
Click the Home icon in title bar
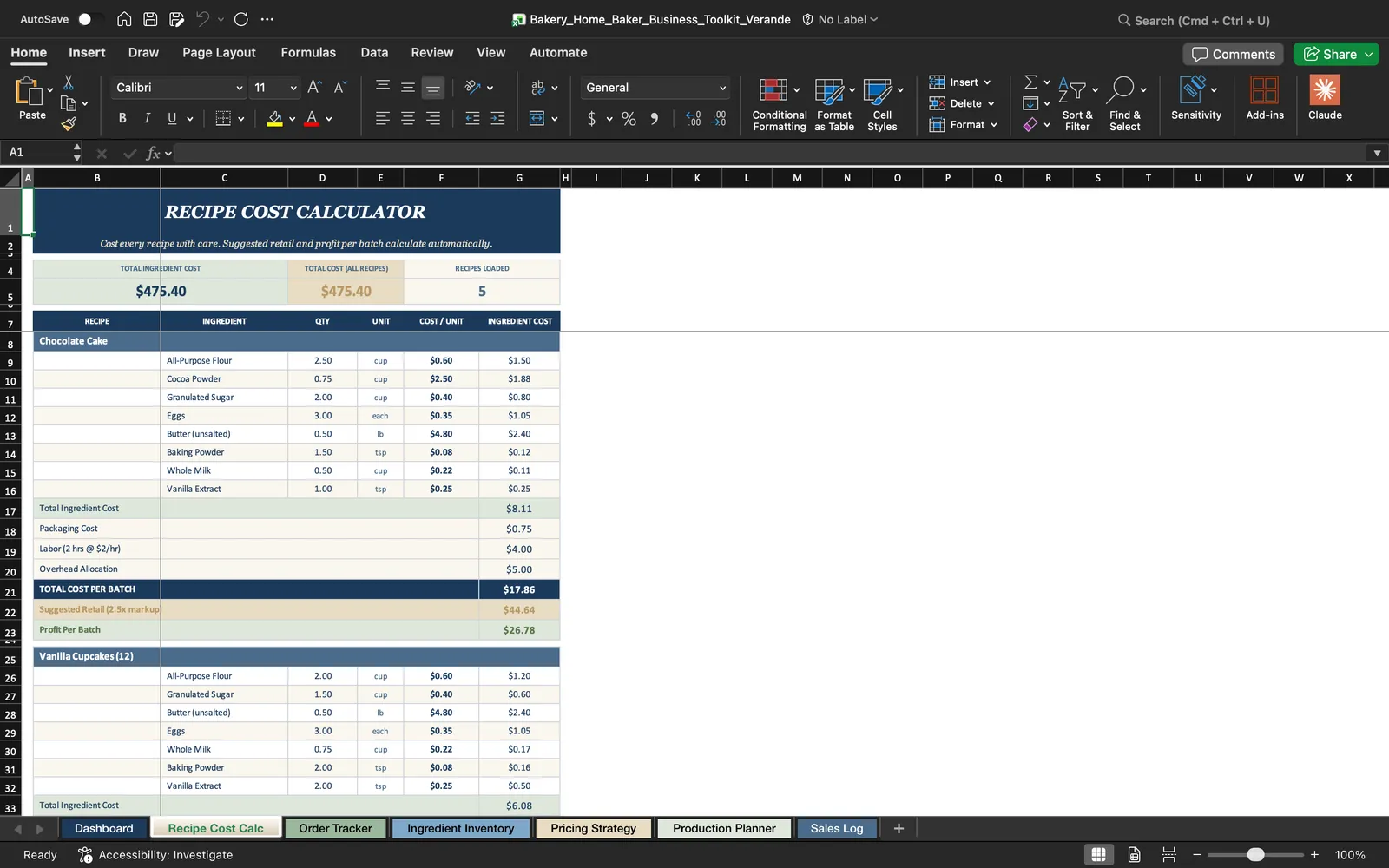pos(124,19)
